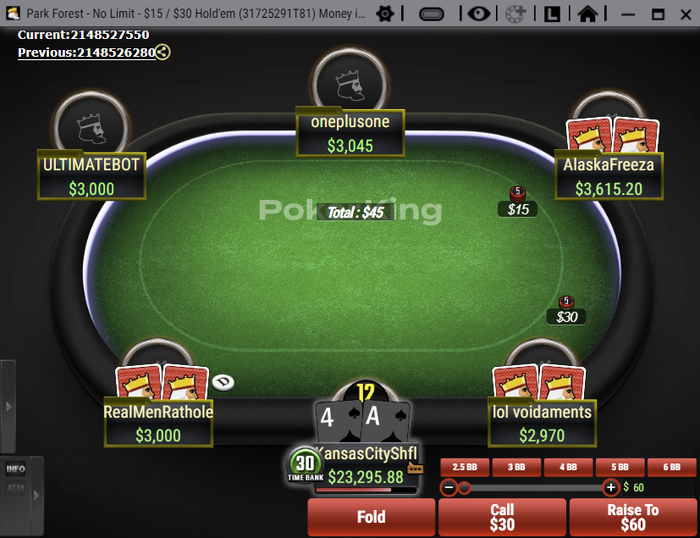Image resolution: width=700 pixels, height=538 pixels.
Task: Open previous hand 2148526280 link
Action: click(86, 53)
